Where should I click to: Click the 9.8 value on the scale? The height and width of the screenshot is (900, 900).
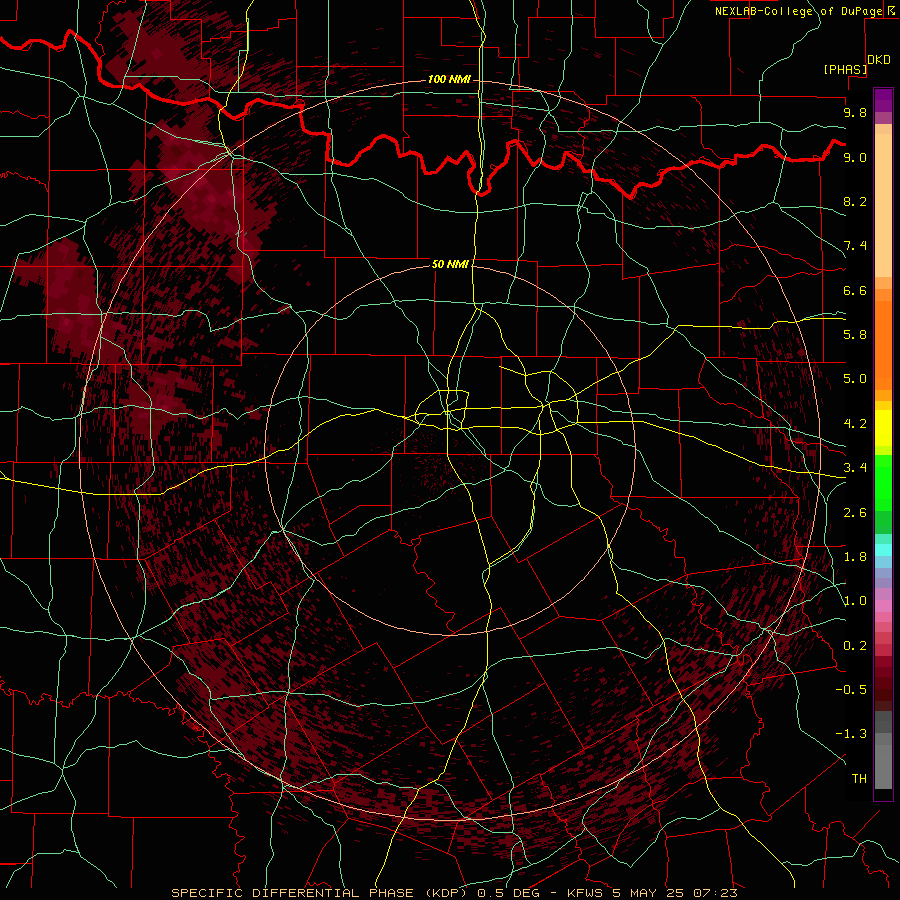coord(855,112)
